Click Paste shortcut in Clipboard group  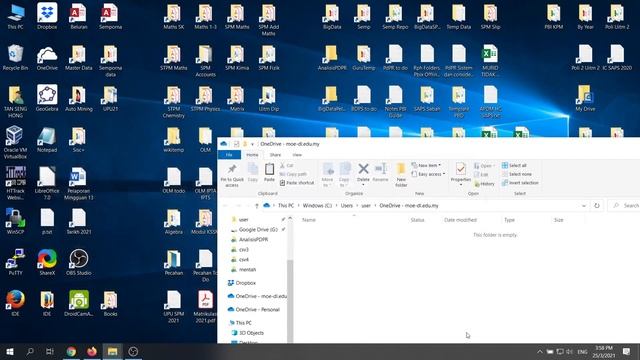click(297, 183)
